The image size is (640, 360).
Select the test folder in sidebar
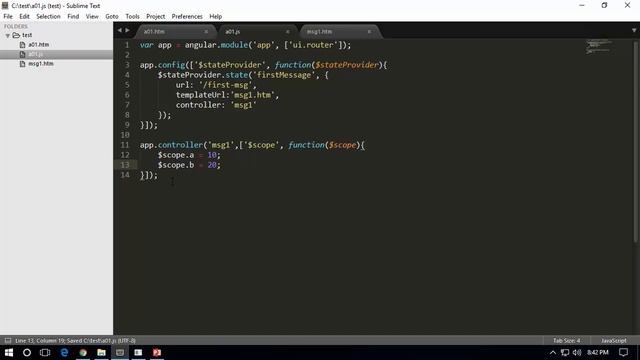point(27,35)
